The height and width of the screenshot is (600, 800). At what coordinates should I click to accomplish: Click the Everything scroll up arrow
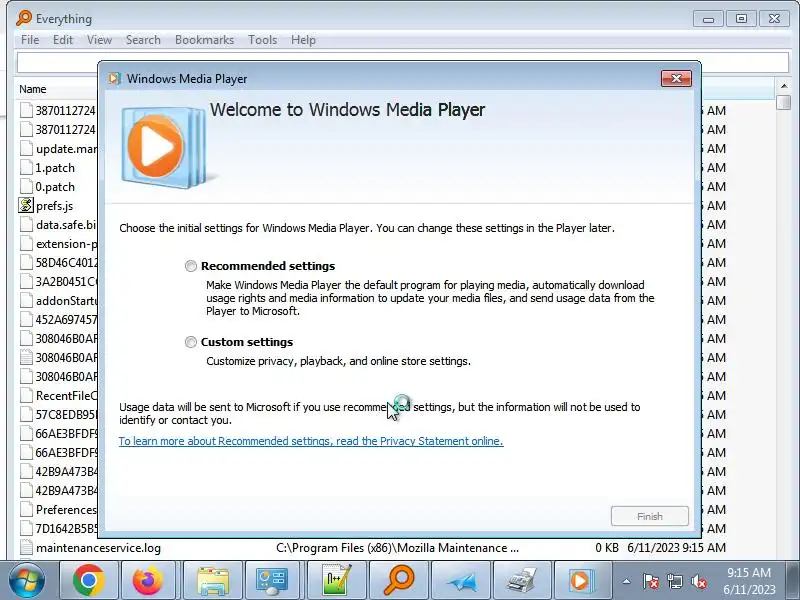784,86
